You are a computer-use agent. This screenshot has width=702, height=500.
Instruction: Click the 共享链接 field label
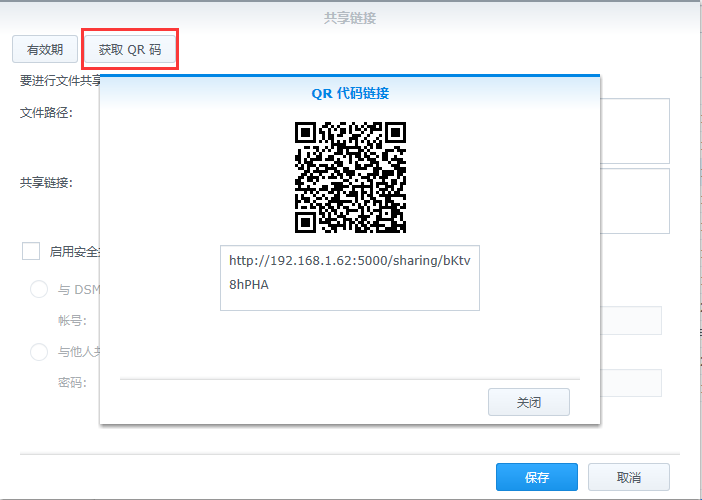(46, 183)
